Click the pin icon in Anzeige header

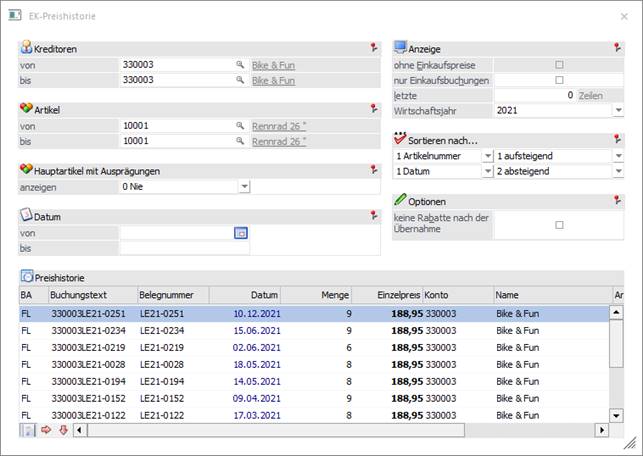pyautogui.click(x=618, y=48)
